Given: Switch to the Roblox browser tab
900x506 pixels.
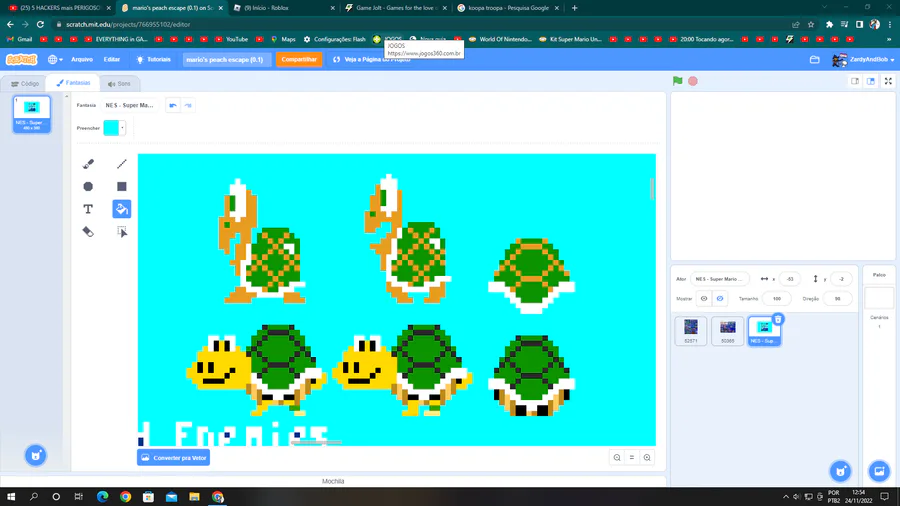Looking at the screenshot, I should pyautogui.click(x=282, y=8).
